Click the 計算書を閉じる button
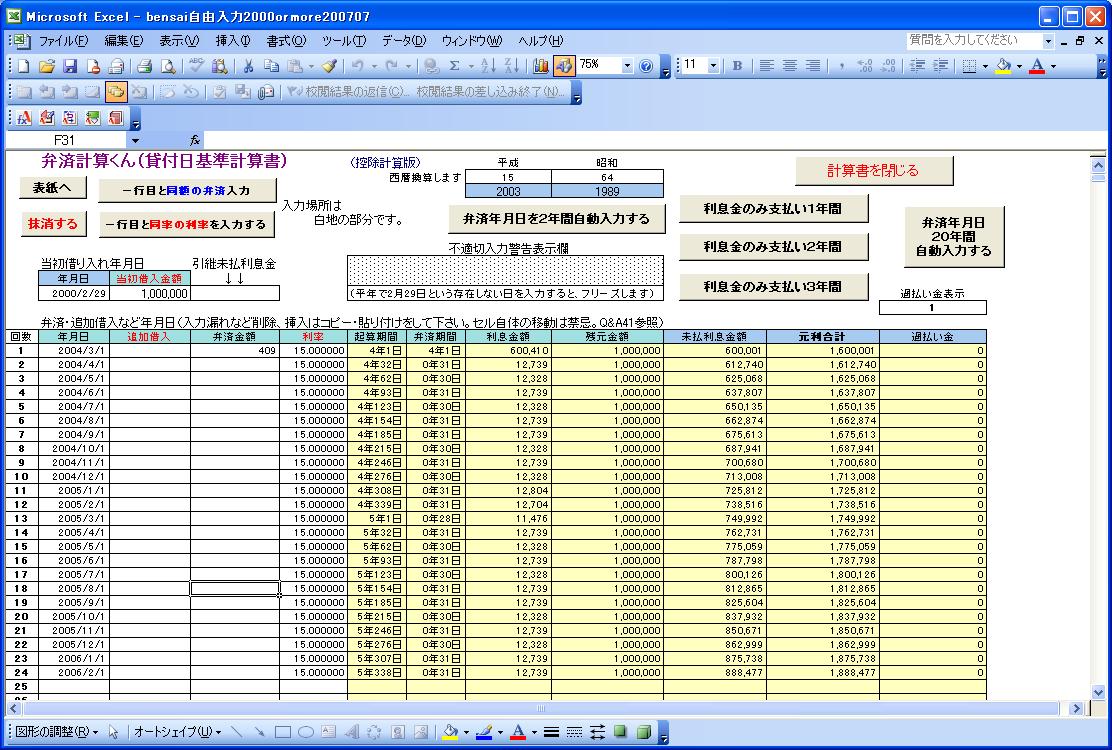Image resolution: width=1112 pixels, height=750 pixels. coord(874,170)
